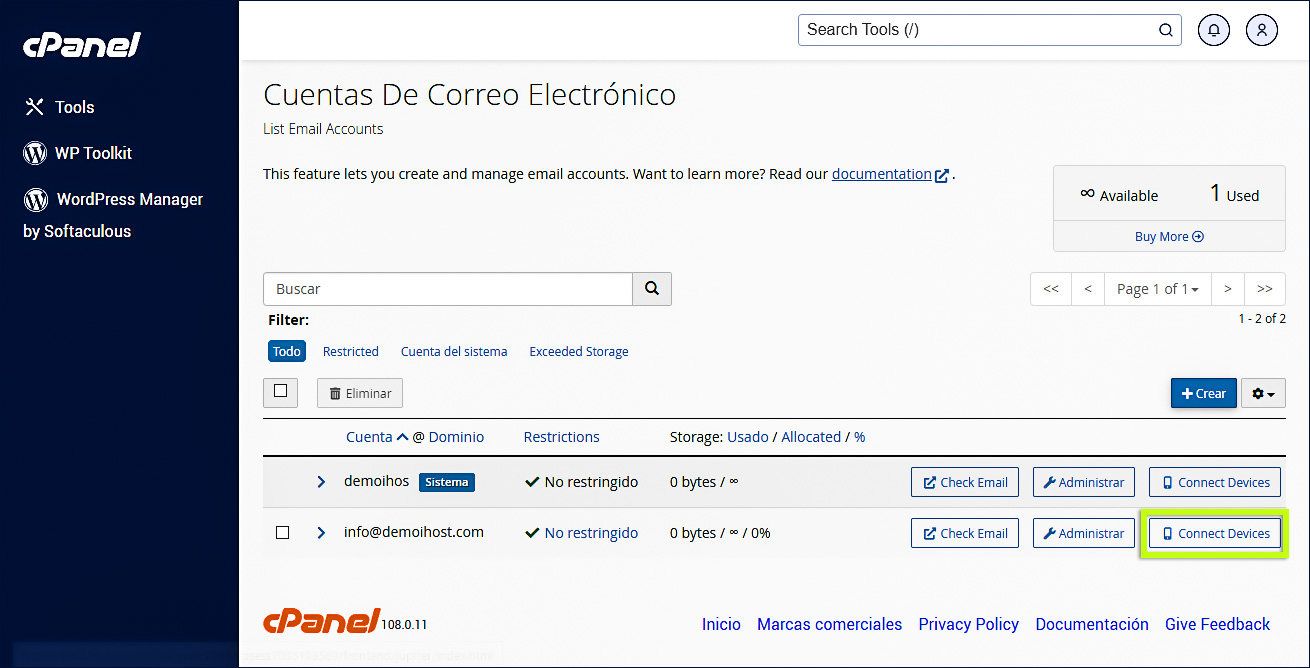Click the cPanel logo in sidebar
Image resolution: width=1310 pixels, height=668 pixels.
coord(81,44)
